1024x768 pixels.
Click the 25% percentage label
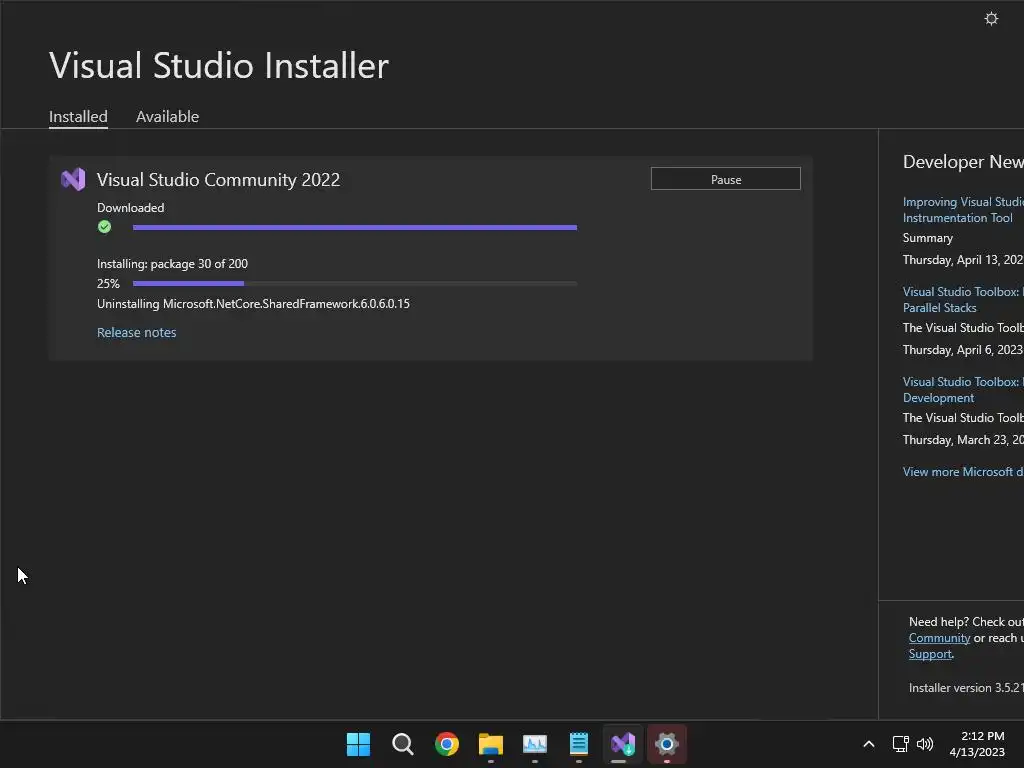click(108, 283)
